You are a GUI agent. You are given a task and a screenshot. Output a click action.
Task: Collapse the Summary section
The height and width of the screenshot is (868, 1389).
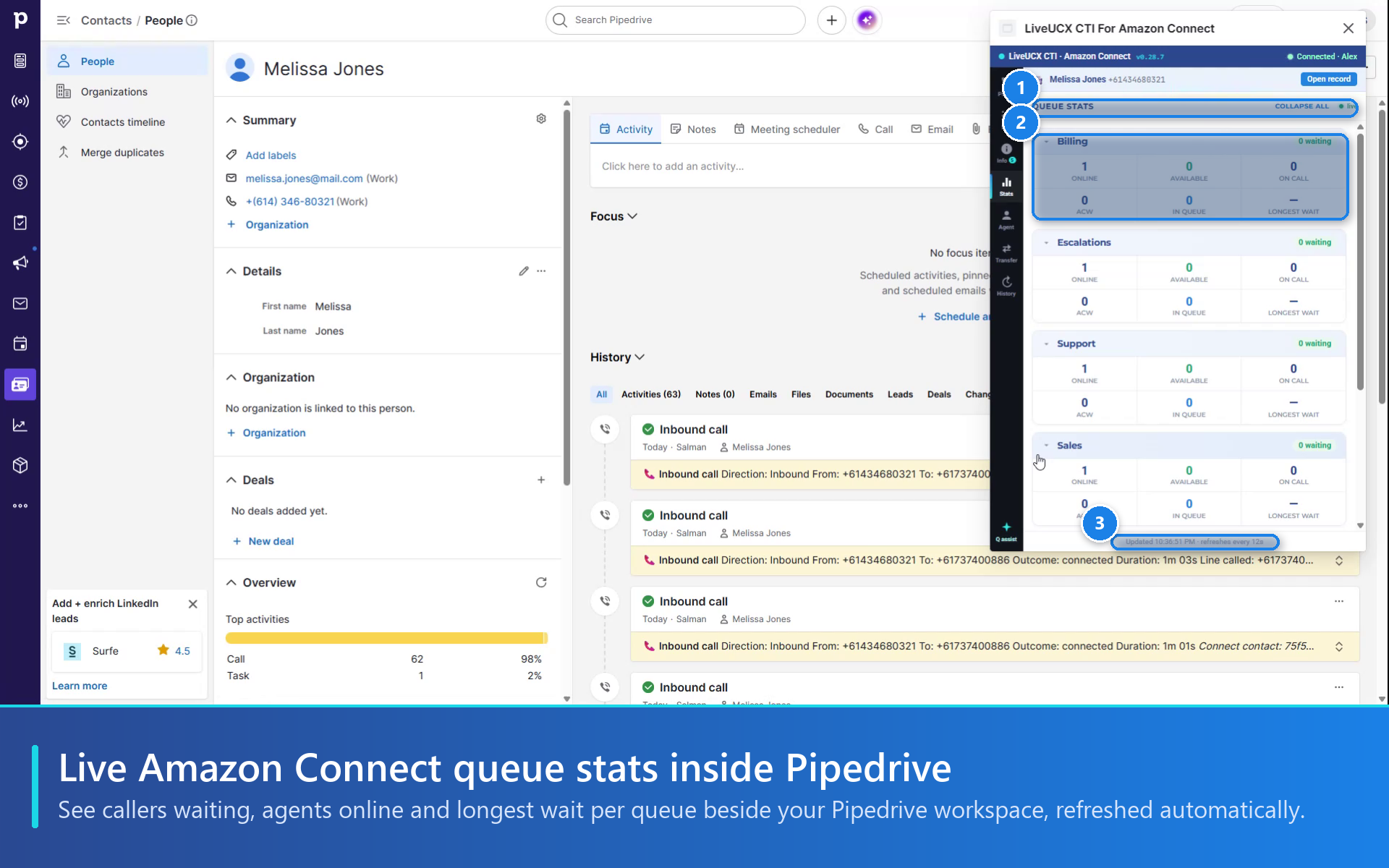tap(231, 120)
